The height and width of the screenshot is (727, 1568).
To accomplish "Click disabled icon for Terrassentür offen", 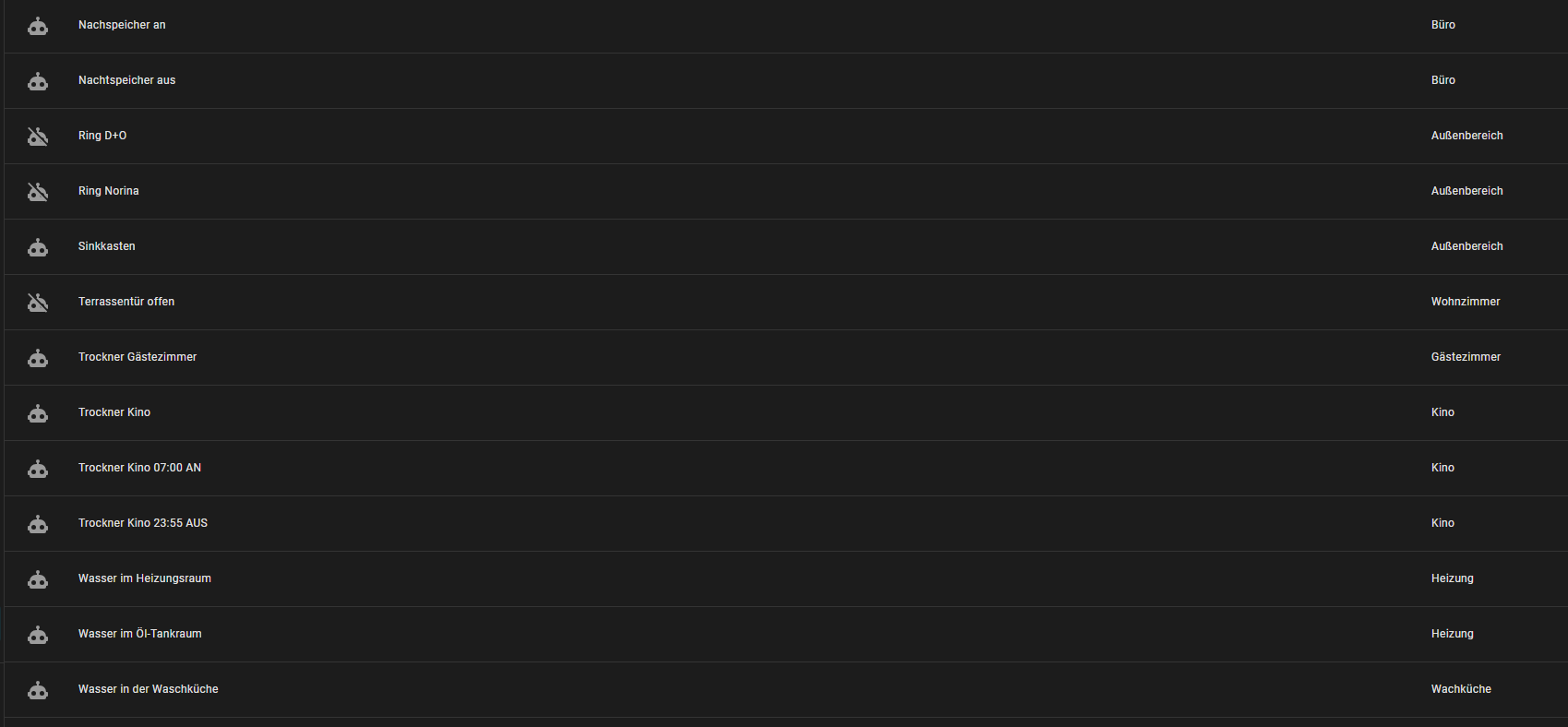I will tap(38, 303).
